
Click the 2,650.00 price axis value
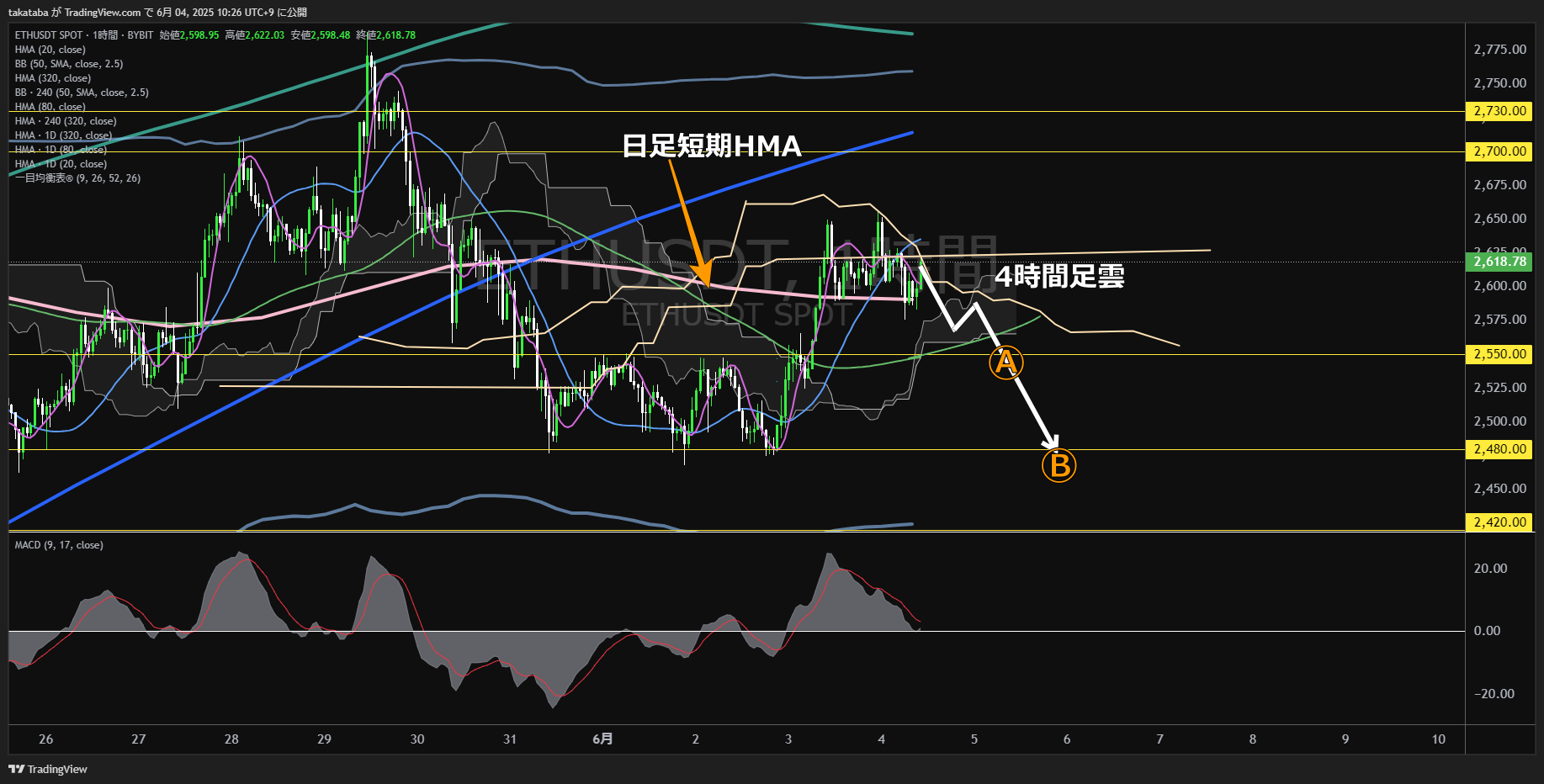coord(1499,219)
